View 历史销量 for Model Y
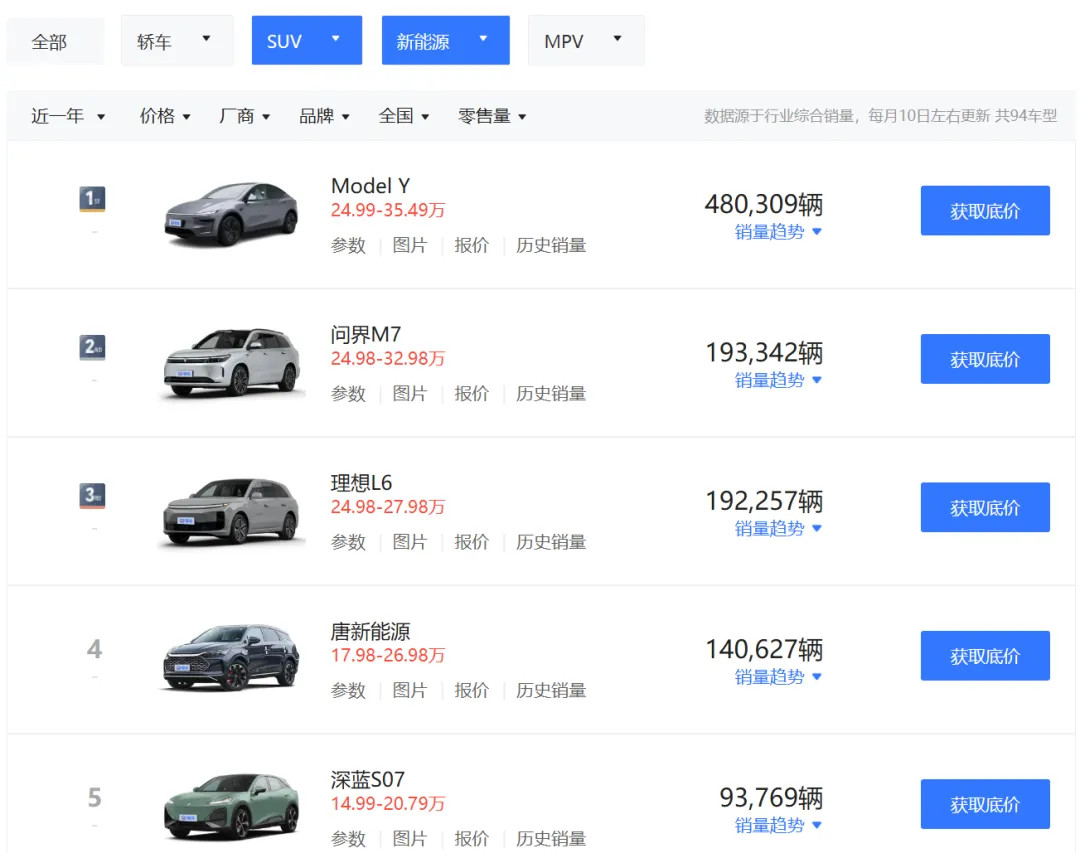The height and width of the screenshot is (853, 1080). (x=551, y=245)
